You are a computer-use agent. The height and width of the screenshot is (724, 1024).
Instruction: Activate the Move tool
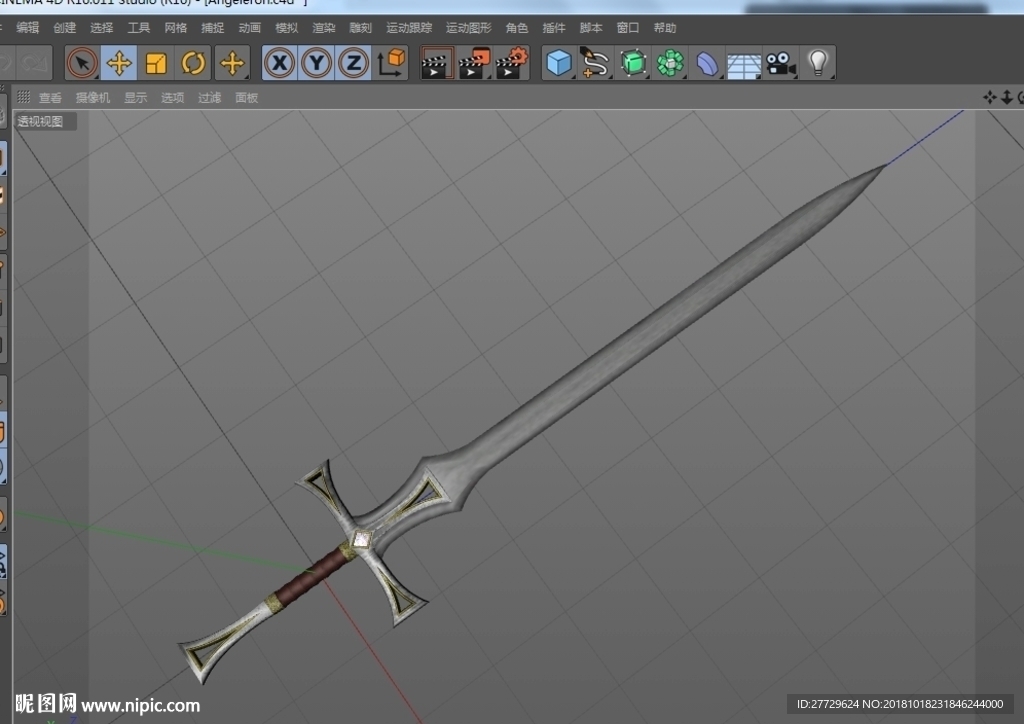[x=119, y=63]
